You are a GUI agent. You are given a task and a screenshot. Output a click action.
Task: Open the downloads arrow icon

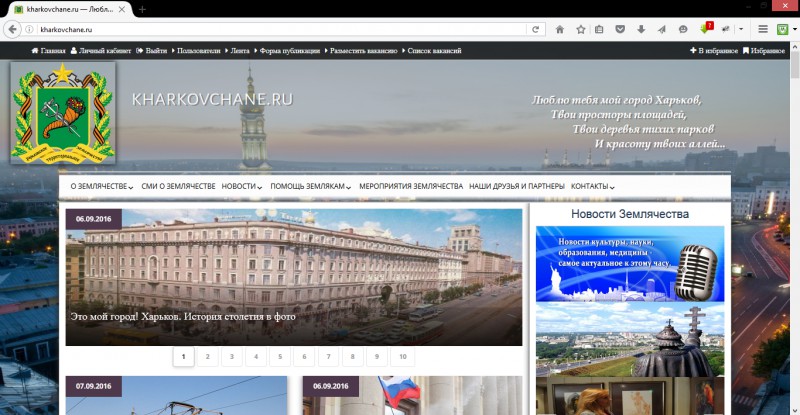(x=641, y=30)
